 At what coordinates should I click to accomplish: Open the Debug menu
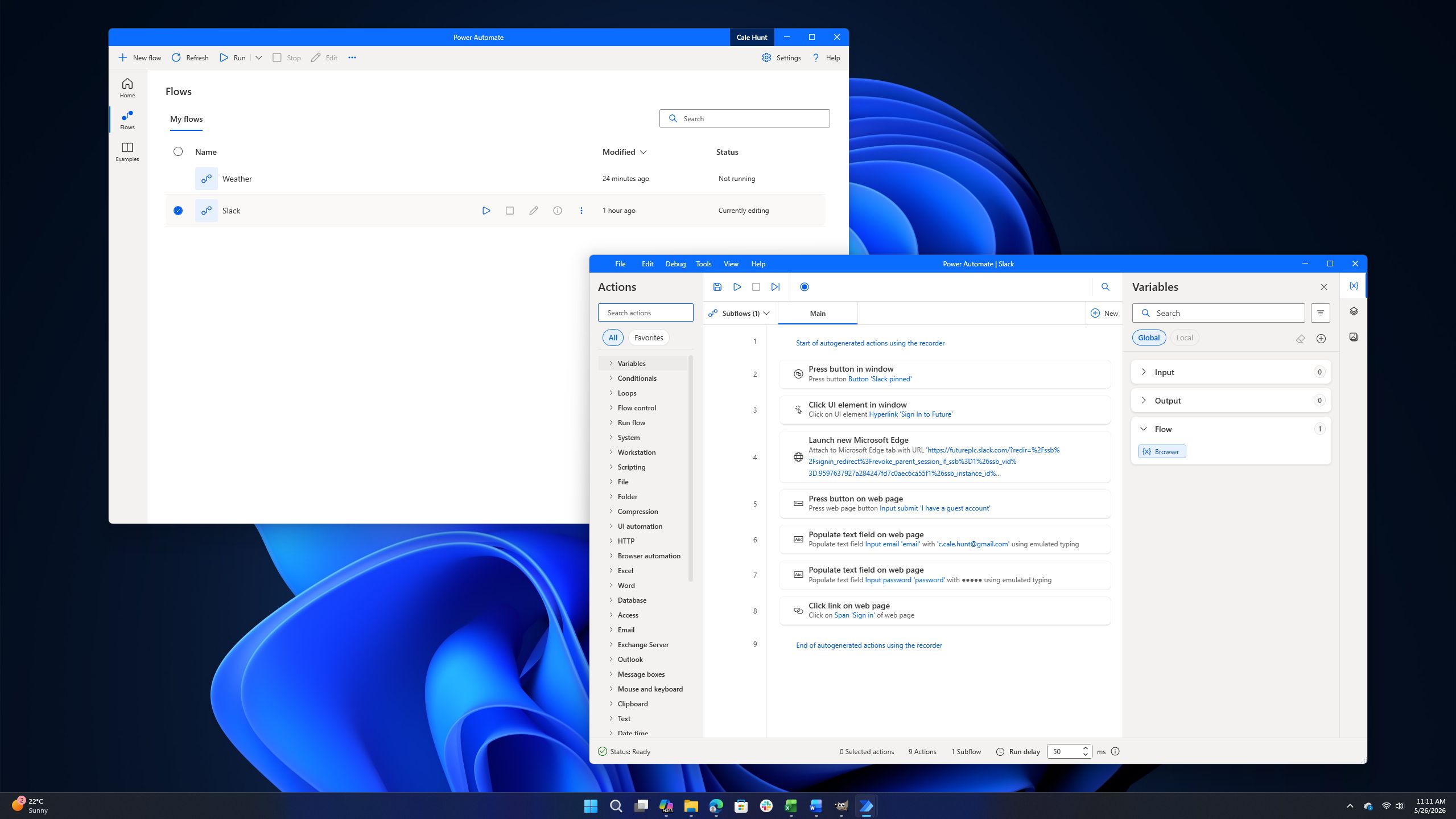(675, 264)
